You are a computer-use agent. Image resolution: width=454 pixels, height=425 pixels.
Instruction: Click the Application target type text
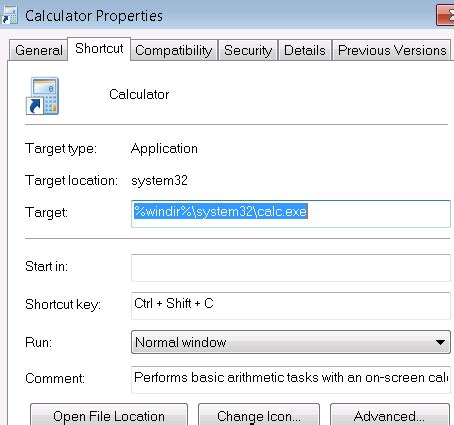[164, 149]
